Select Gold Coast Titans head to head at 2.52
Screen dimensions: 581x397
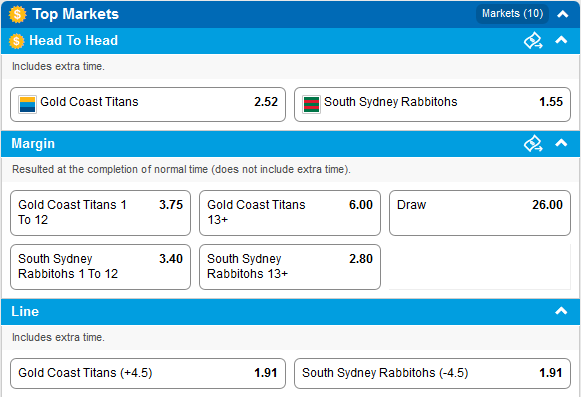148,104
